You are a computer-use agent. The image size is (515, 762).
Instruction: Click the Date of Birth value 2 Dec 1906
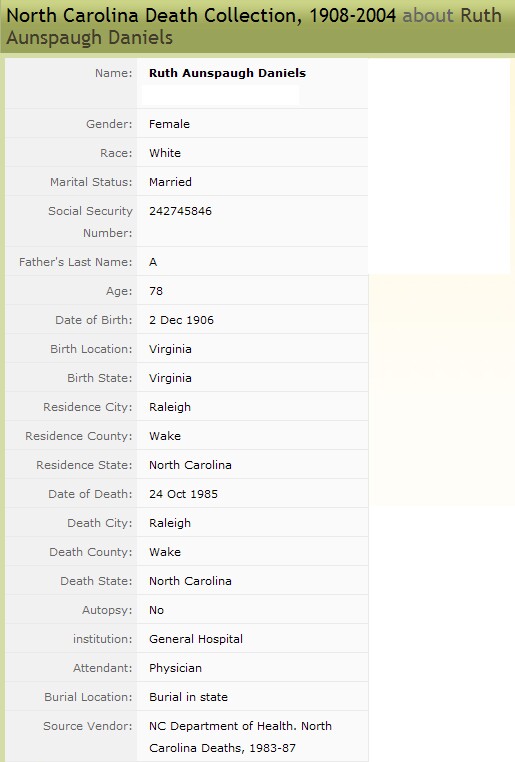point(181,320)
